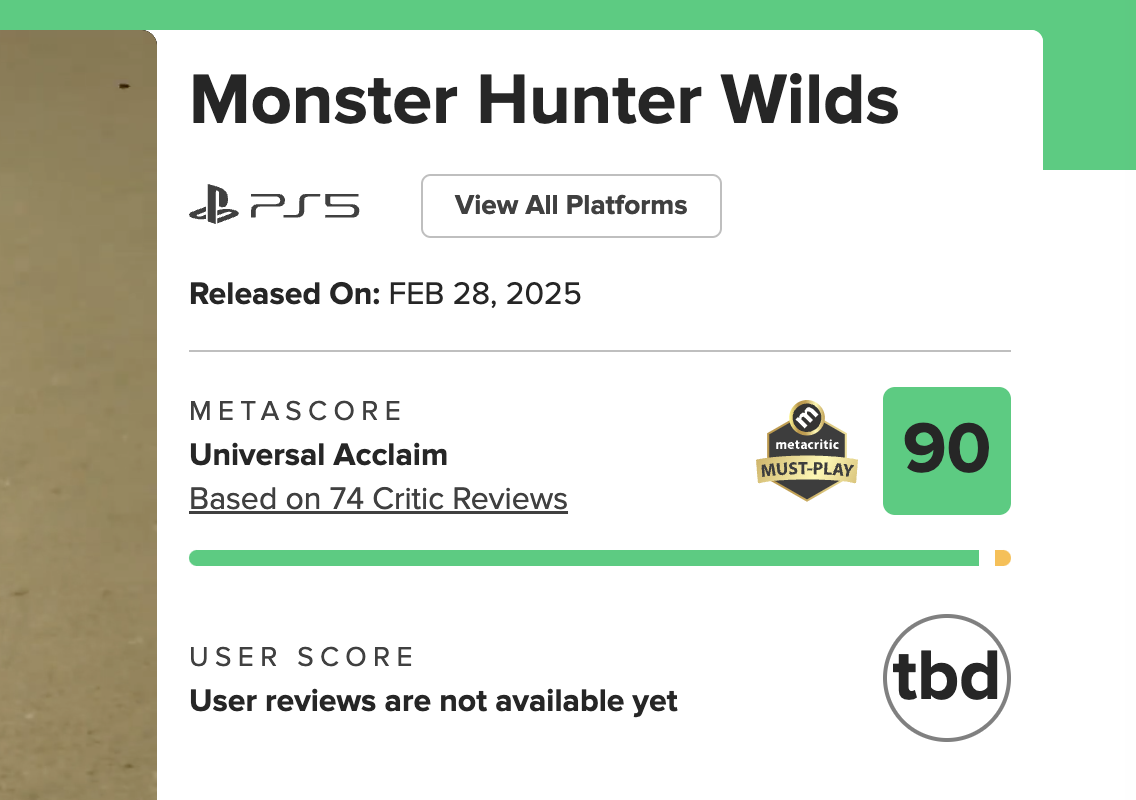Click the Metacritic Must-Play badge

(x=806, y=451)
